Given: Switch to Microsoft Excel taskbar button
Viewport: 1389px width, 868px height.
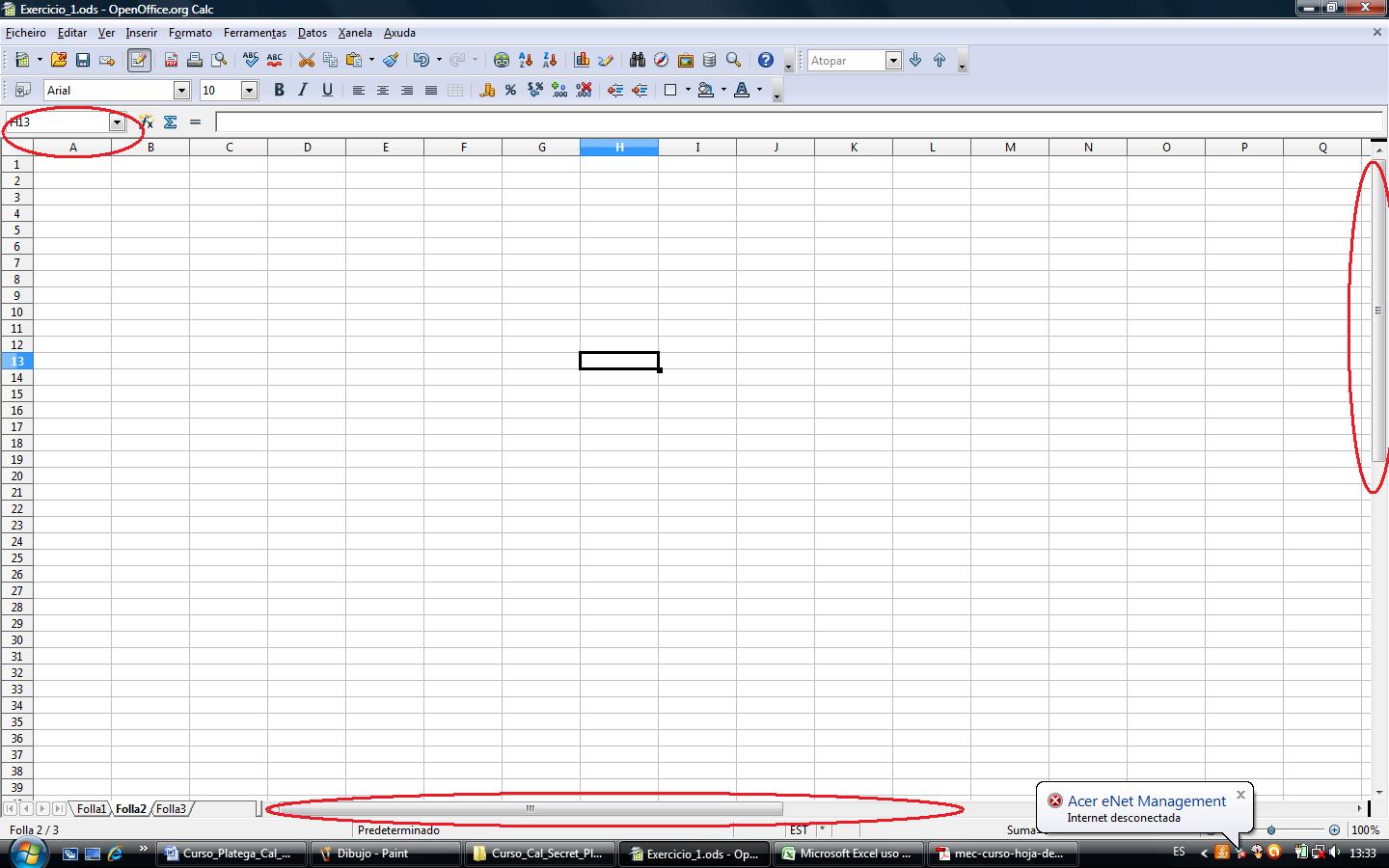Looking at the screenshot, I should [x=847, y=854].
